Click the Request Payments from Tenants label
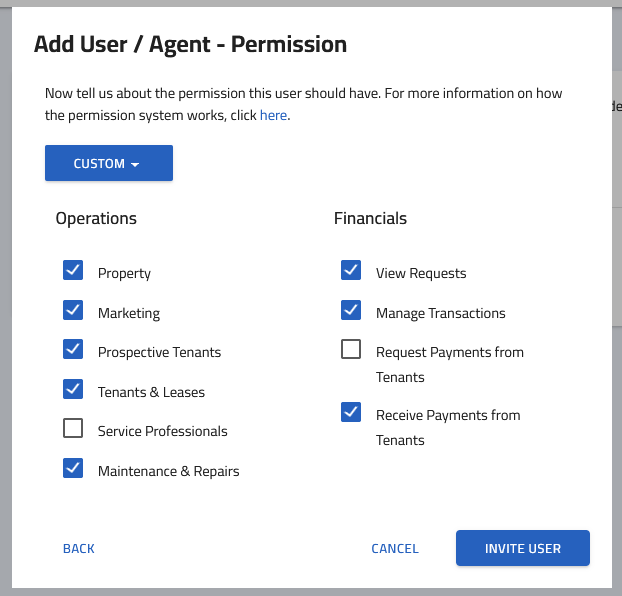The image size is (622, 596). click(x=450, y=364)
